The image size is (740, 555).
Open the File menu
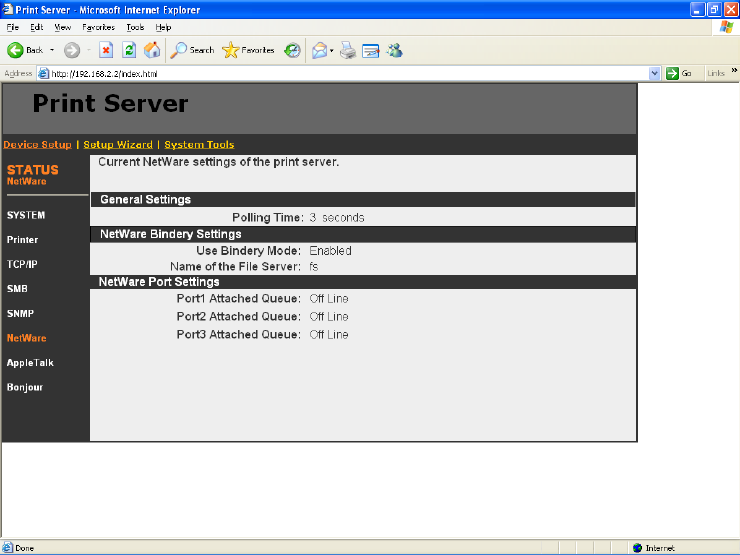click(13, 27)
